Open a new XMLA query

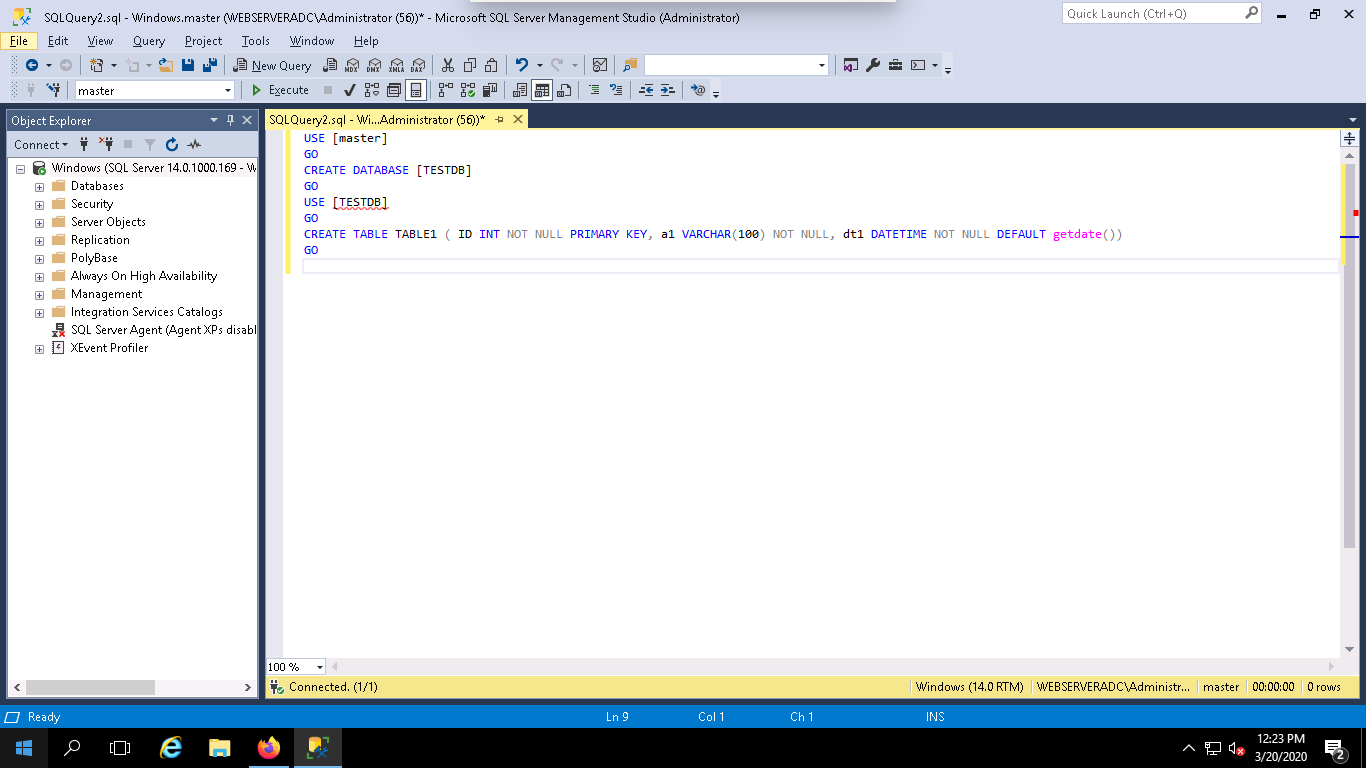click(x=396, y=65)
